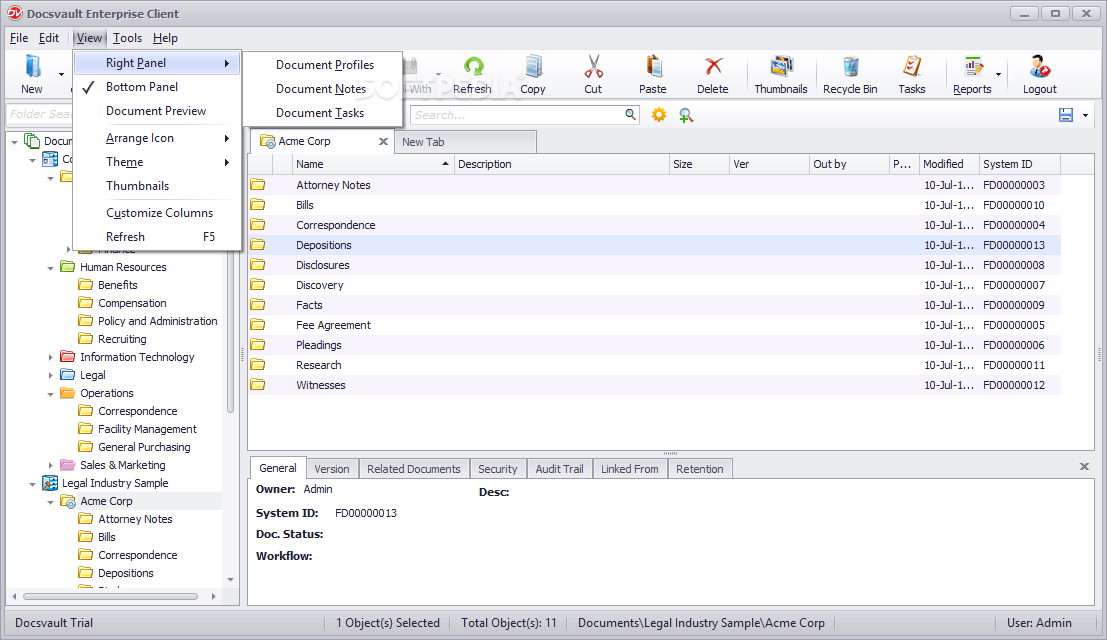Expand the Sales & Marketing tree node
The image size is (1107, 640).
coord(50,465)
